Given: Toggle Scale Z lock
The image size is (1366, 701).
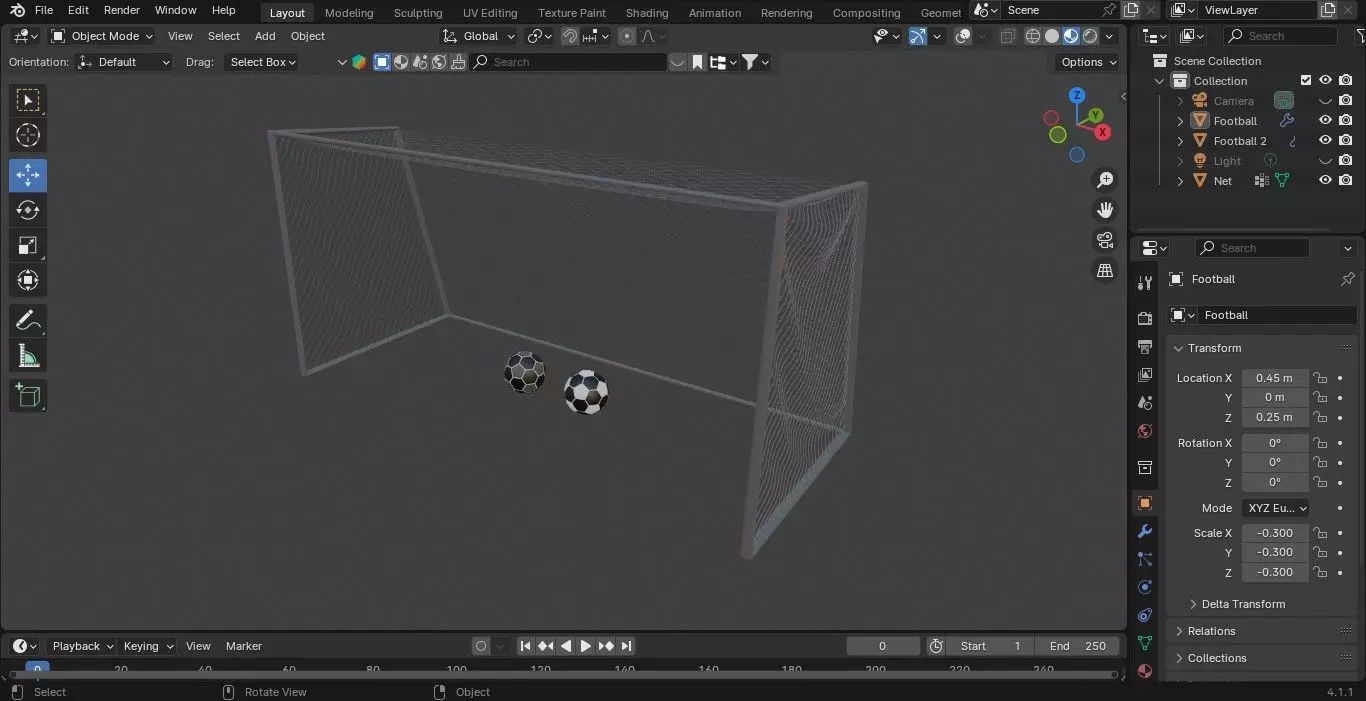Looking at the screenshot, I should point(1320,572).
